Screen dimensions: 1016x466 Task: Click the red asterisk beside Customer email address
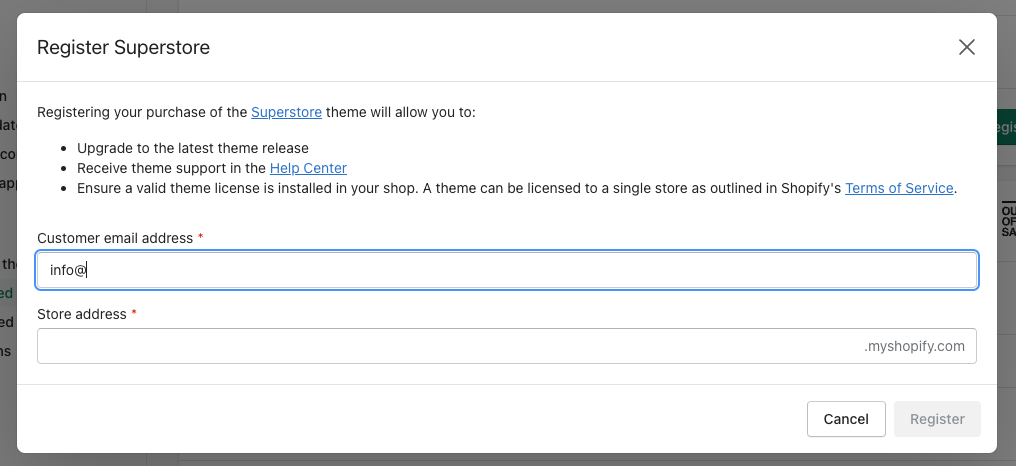pyautogui.click(x=200, y=238)
